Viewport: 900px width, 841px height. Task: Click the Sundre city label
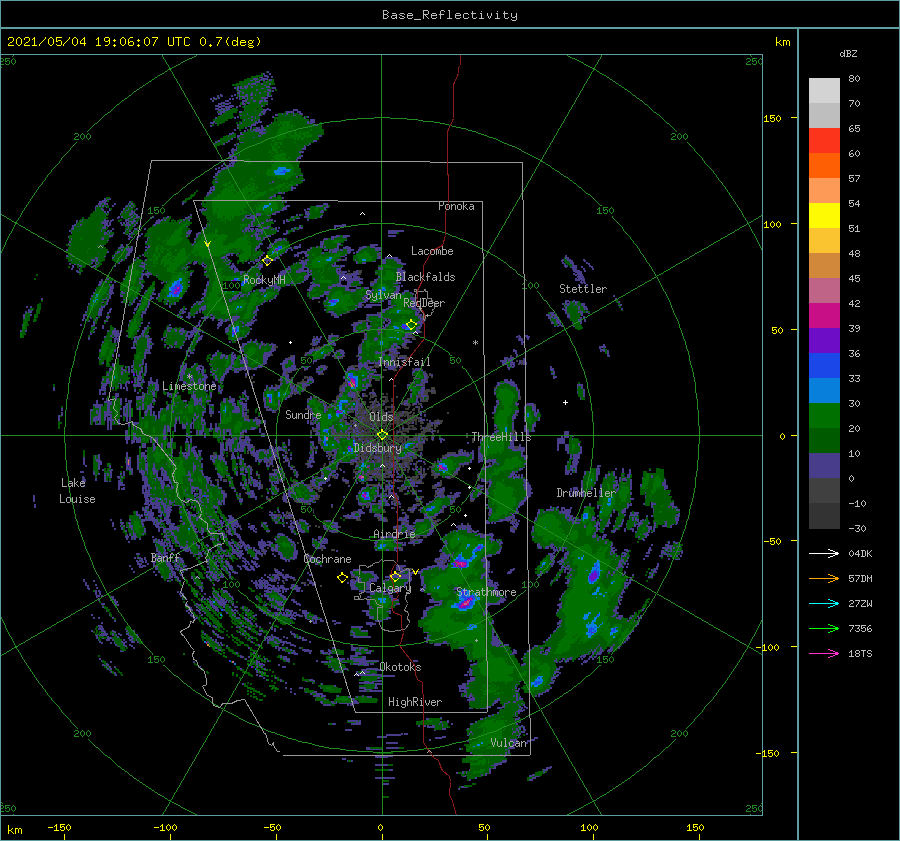click(304, 415)
